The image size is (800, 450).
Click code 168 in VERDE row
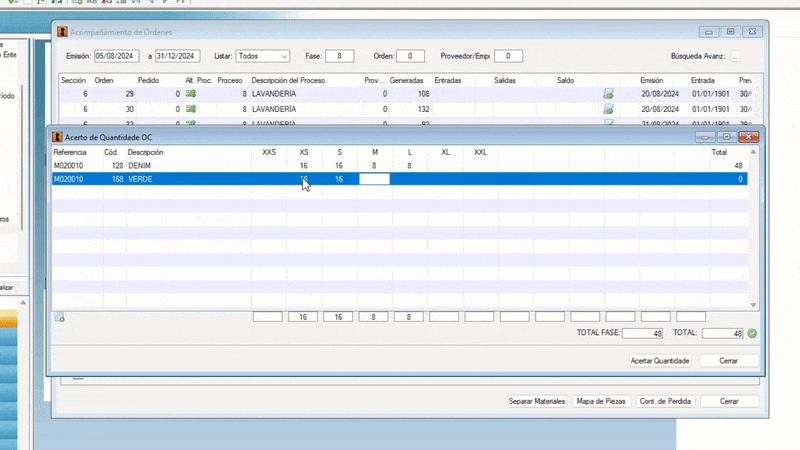117,179
